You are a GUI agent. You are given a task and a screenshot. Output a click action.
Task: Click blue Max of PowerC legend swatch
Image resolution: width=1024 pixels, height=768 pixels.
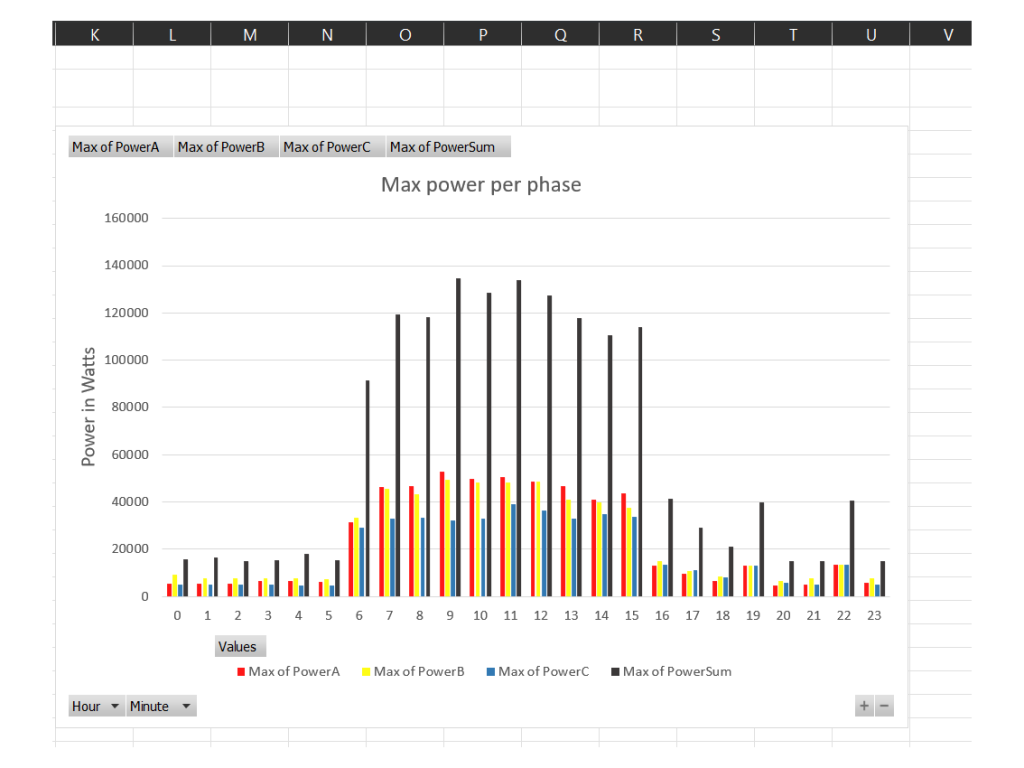pos(490,671)
